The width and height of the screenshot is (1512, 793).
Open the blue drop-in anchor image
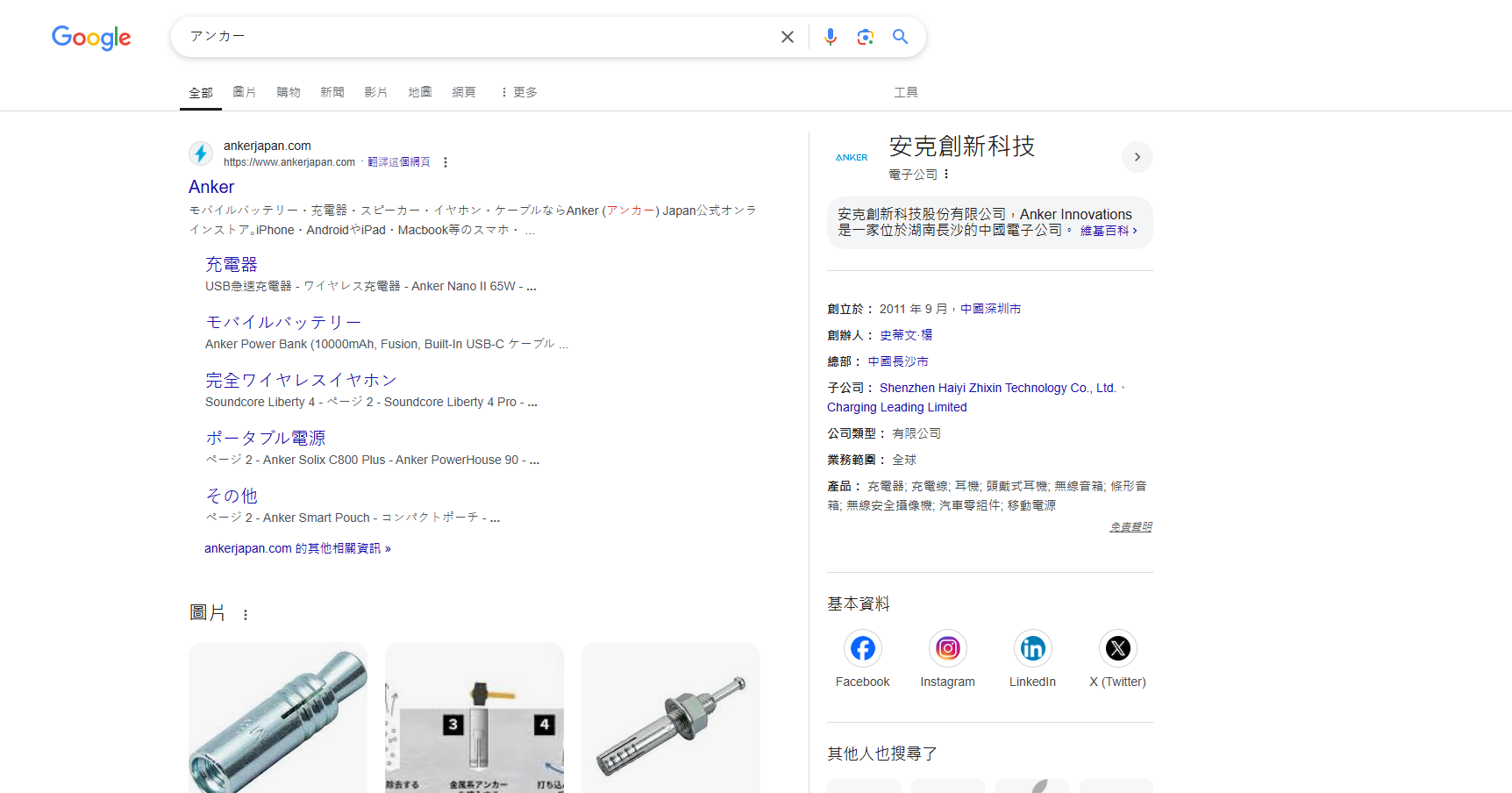point(278,718)
